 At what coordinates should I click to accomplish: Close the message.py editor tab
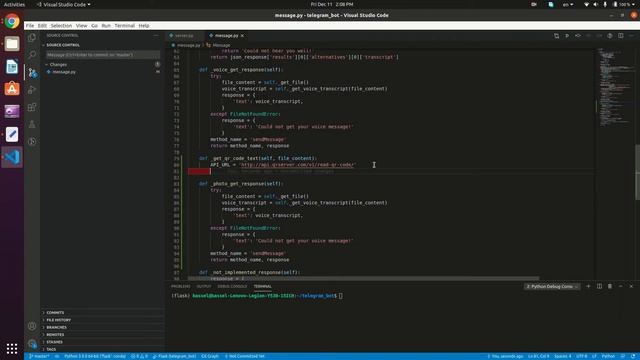tap(242, 36)
